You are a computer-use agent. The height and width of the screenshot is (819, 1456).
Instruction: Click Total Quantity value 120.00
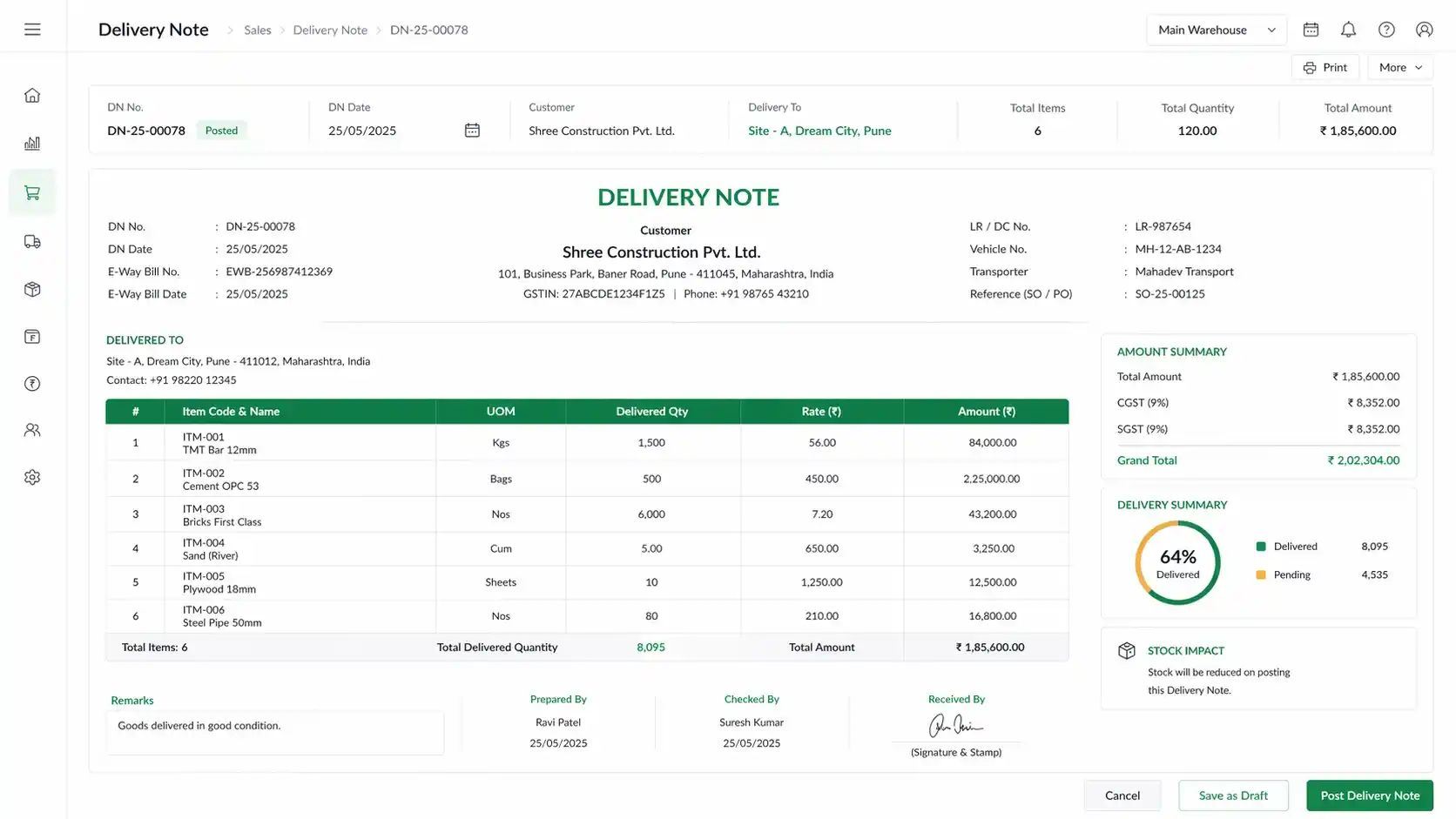coord(1197,131)
